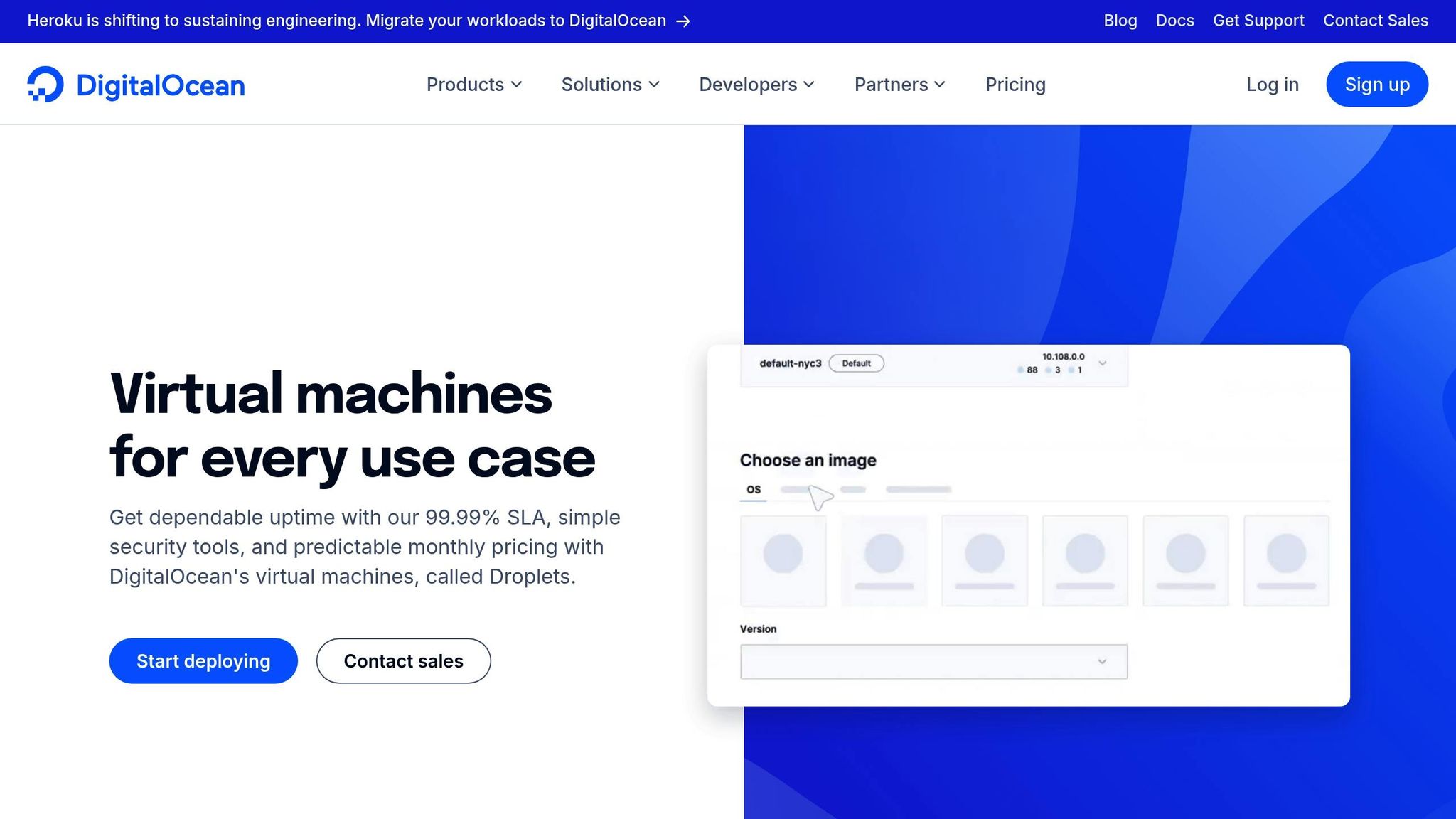Viewport: 1456px width, 819px height.
Task: Expand the Developers menu
Action: tap(756, 84)
